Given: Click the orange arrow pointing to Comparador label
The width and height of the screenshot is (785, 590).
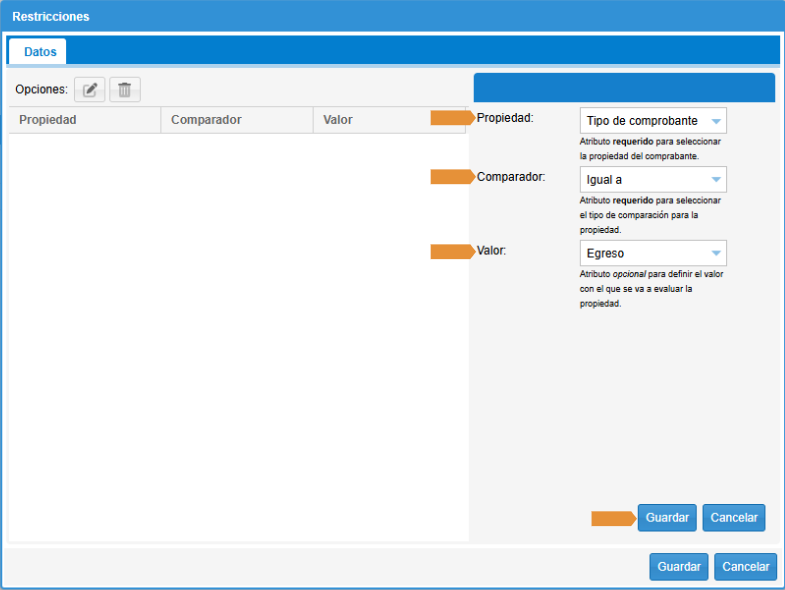Looking at the screenshot, I should 452,177.
